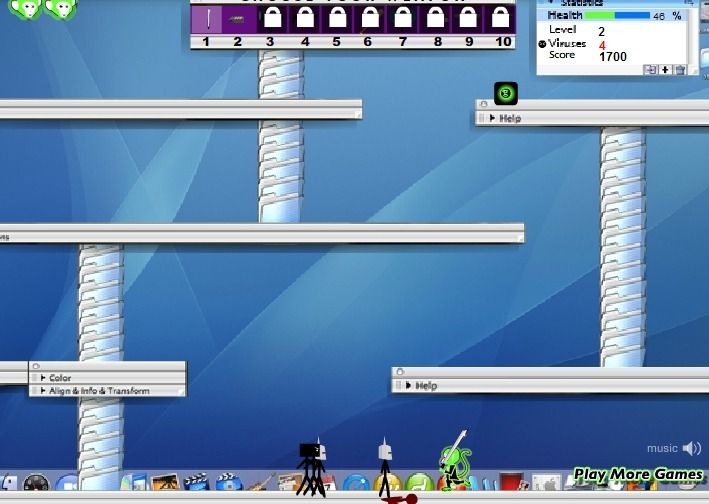Select the sword in weapon slot 1
The height and width of the screenshot is (504, 709).
[208, 19]
